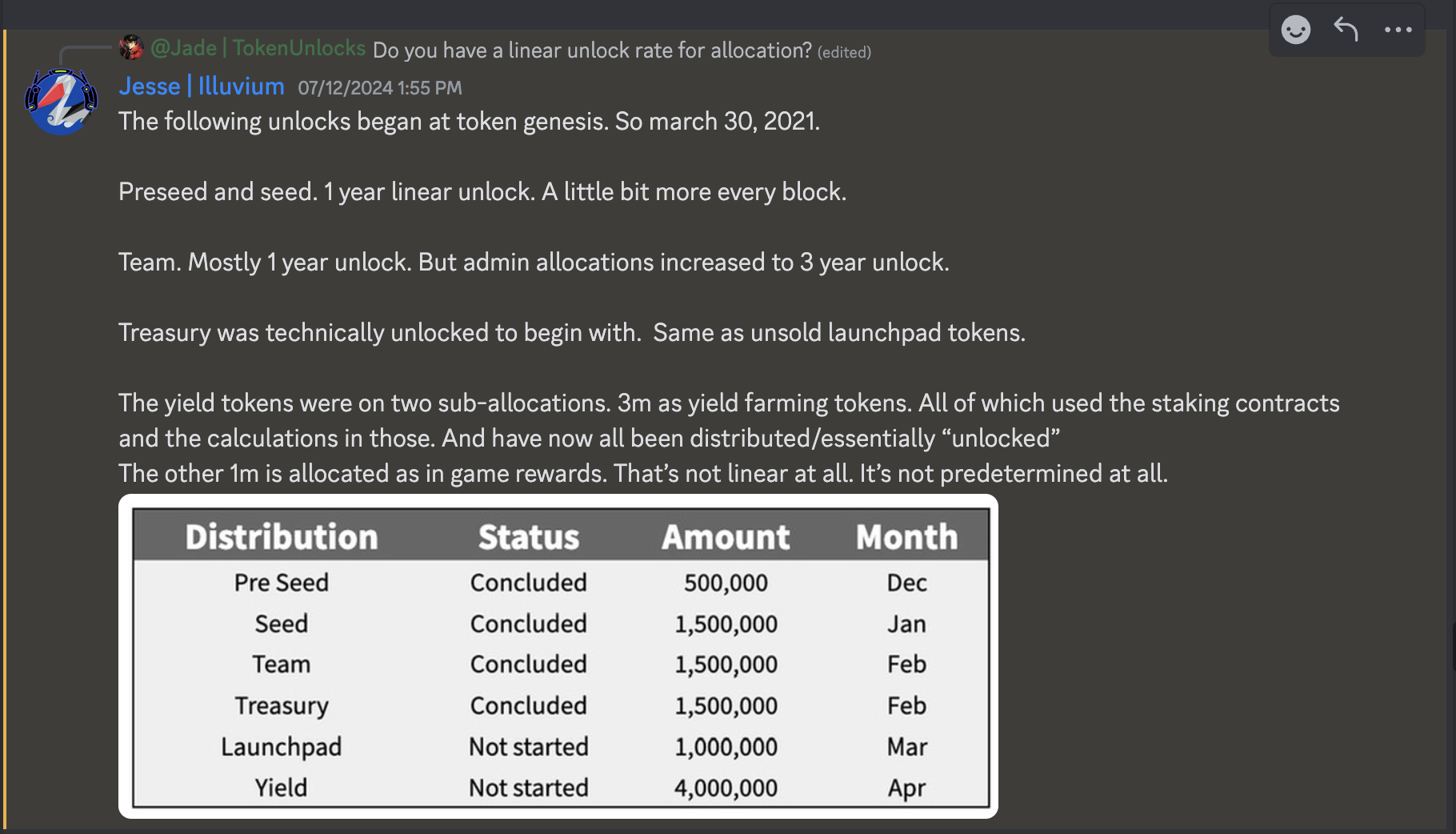1456x834 pixels.
Task: Click the '4,000,000' Yield amount in image
Action: tap(726, 788)
